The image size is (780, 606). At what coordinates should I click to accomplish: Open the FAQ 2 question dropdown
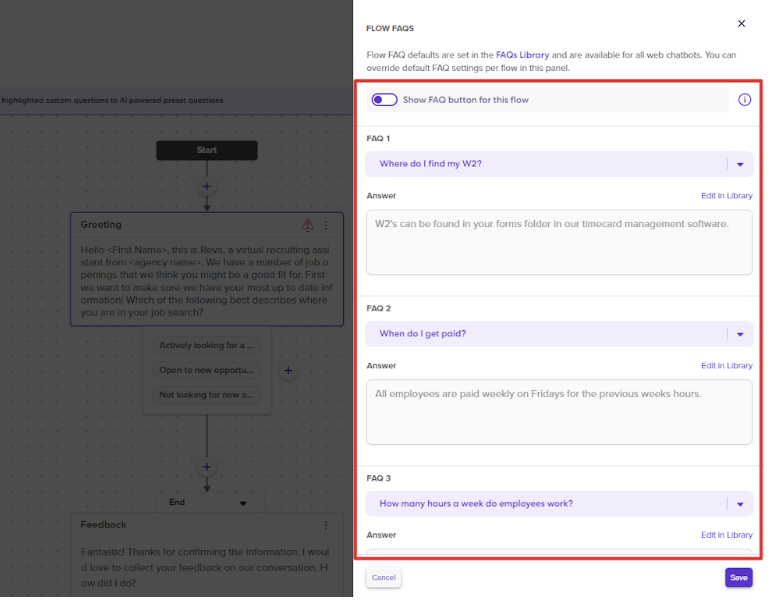(x=740, y=334)
